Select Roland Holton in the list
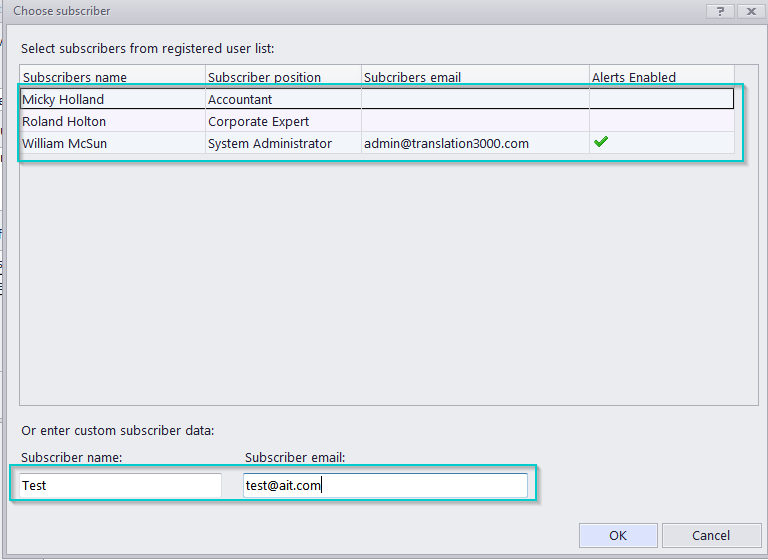Screen dimensions: 768x560 coord(64,122)
